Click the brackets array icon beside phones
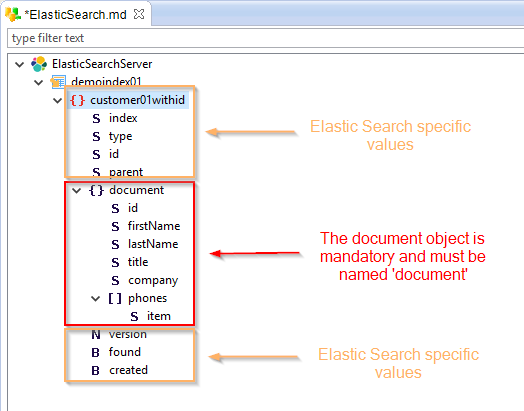Viewport: 524px width, 411px height. click(115, 298)
